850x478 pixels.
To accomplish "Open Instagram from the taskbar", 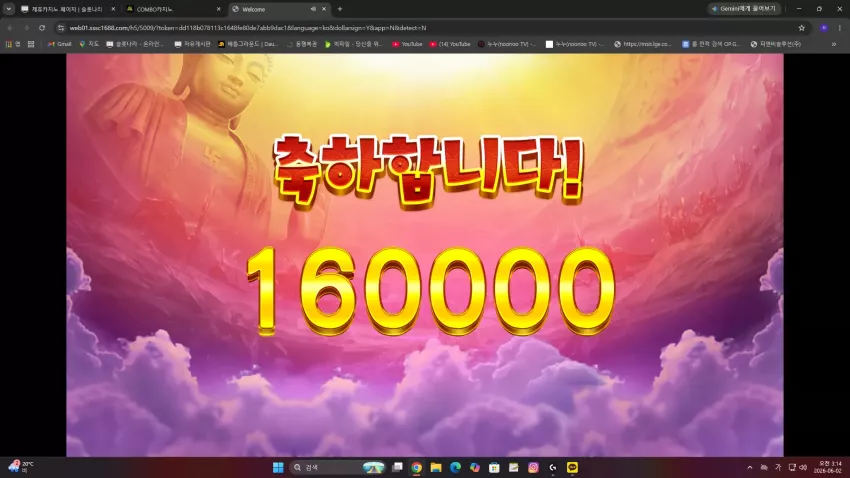I will (x=533, y=467).
